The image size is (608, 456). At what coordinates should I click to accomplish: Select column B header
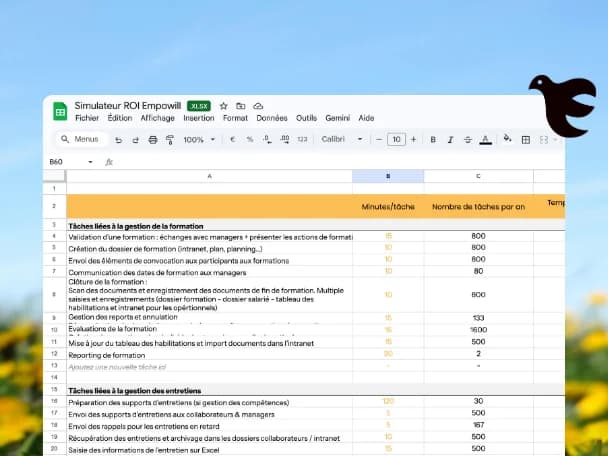pyautogui.click(x=388, y=176)
